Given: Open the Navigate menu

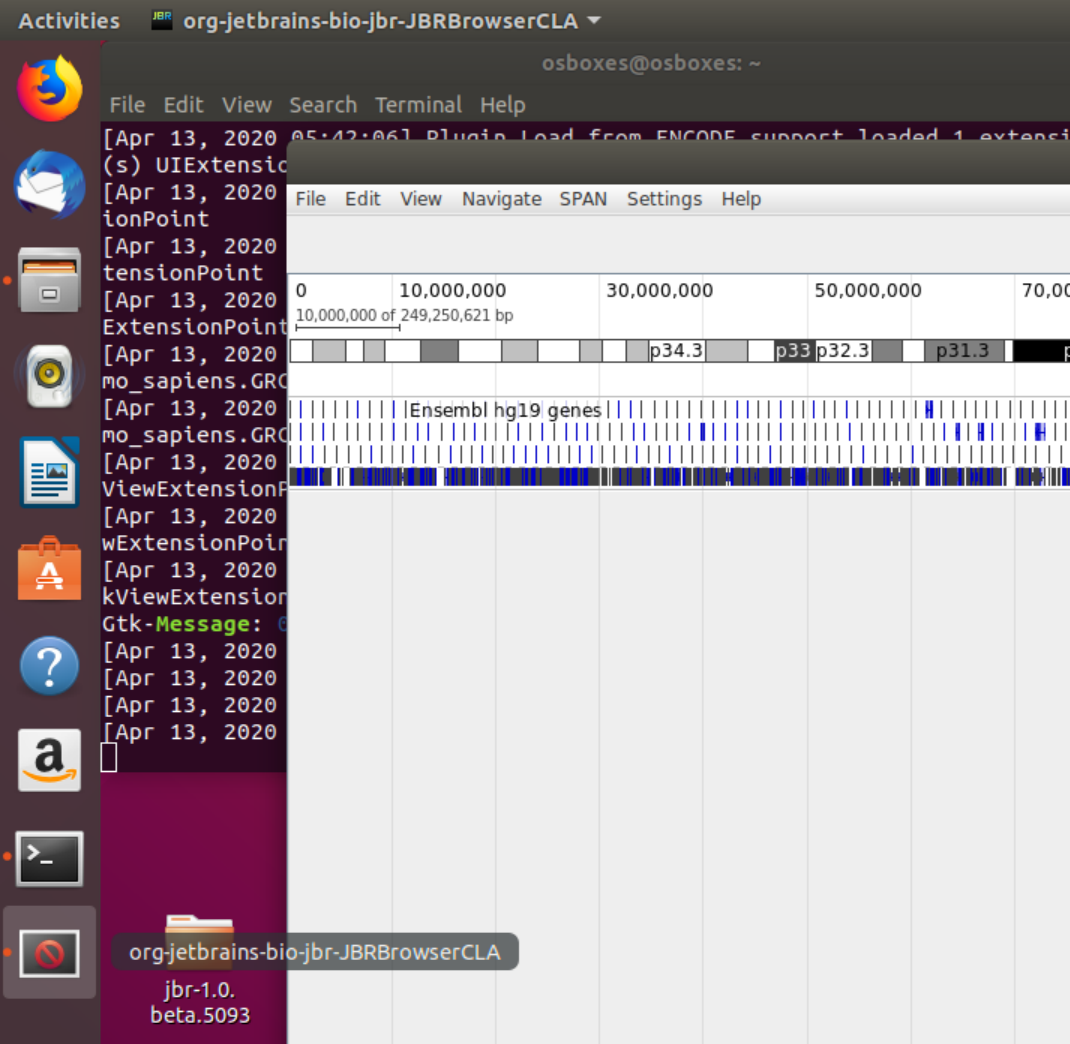Looking at the screenshot, I should coord(501,199).
